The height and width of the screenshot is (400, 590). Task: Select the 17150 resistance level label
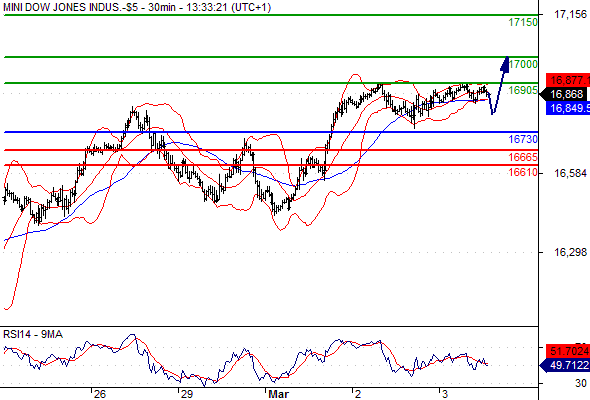click(x=523, y=22)
